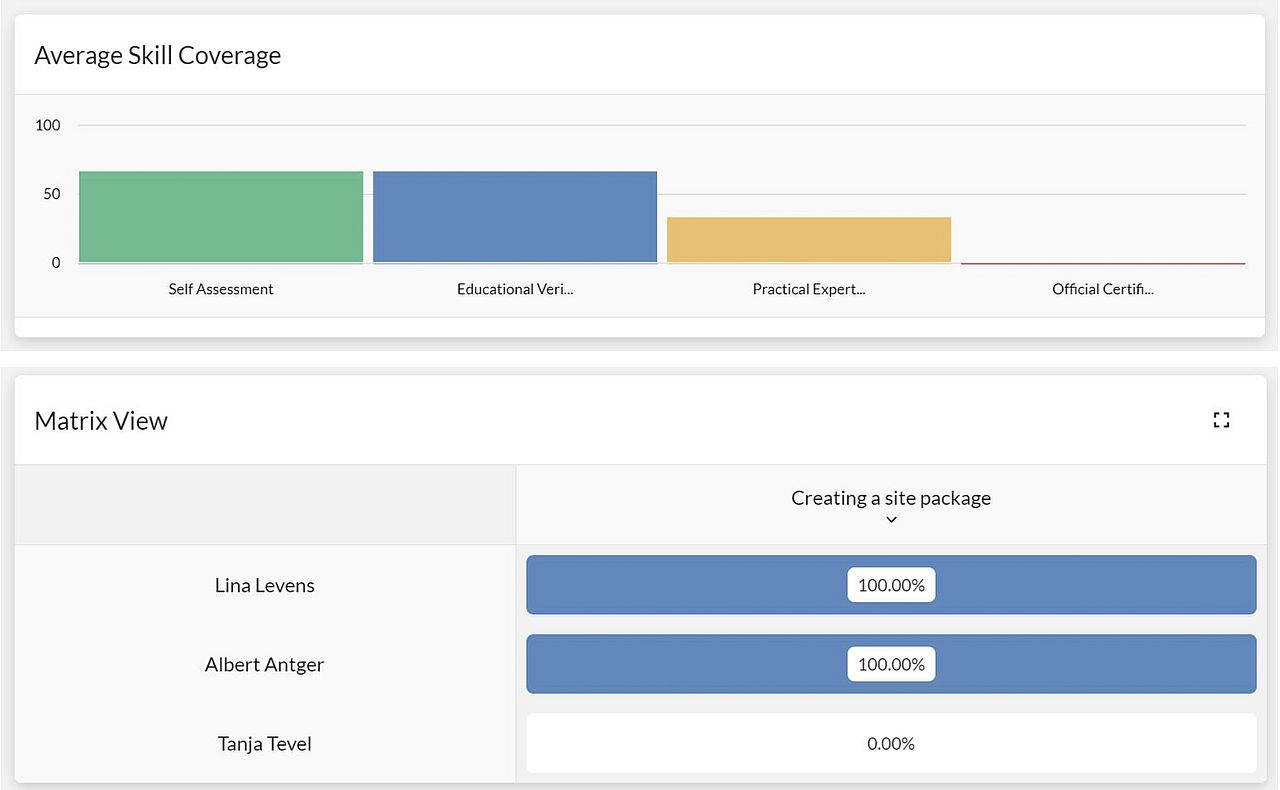This screenshot has height=790, width=1280.
Task: Select the green Self Assessment bar
Action: click(221, 217)
